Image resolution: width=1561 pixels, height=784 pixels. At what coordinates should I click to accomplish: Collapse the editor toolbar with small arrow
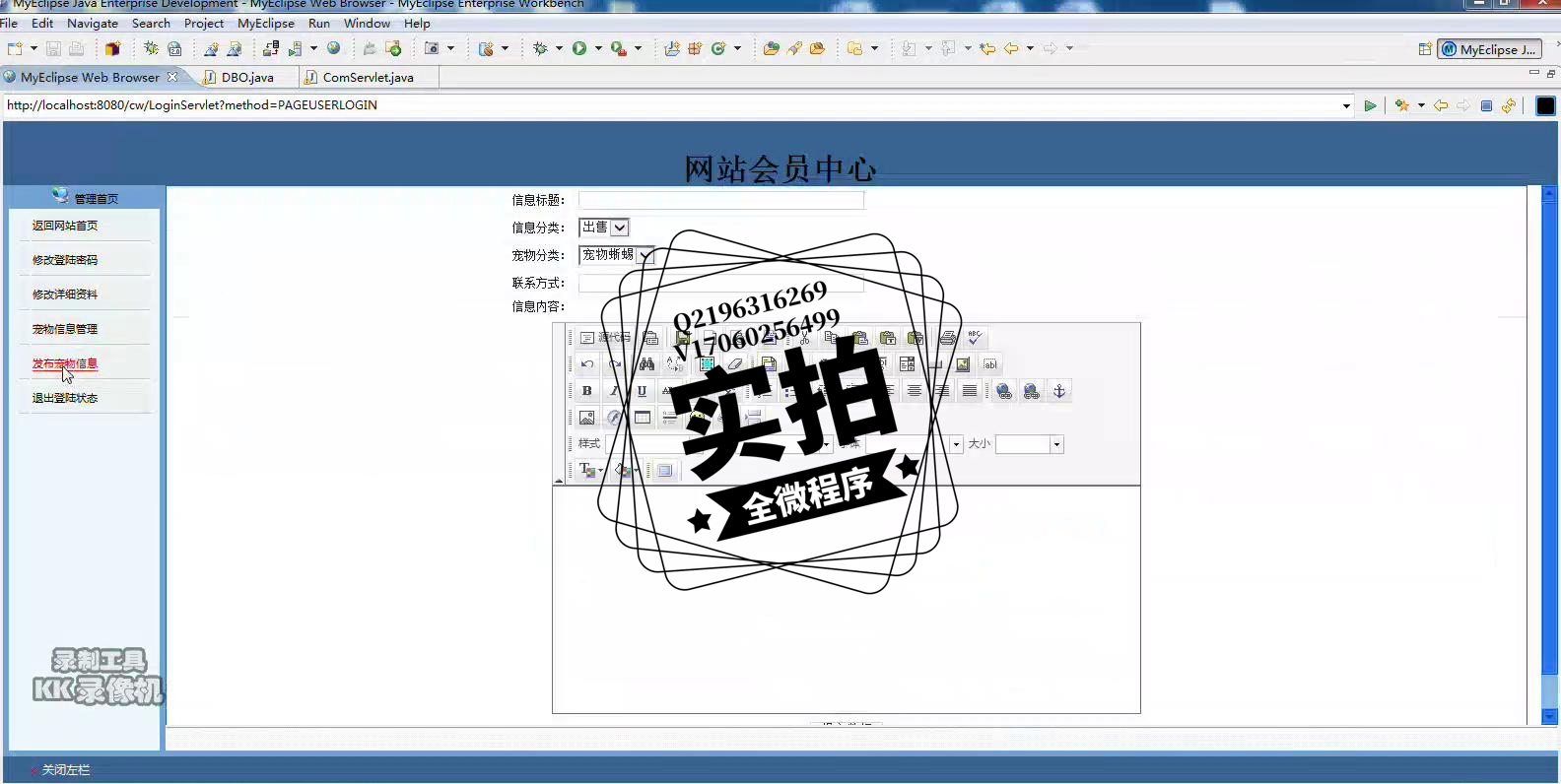tap(559, 481)
